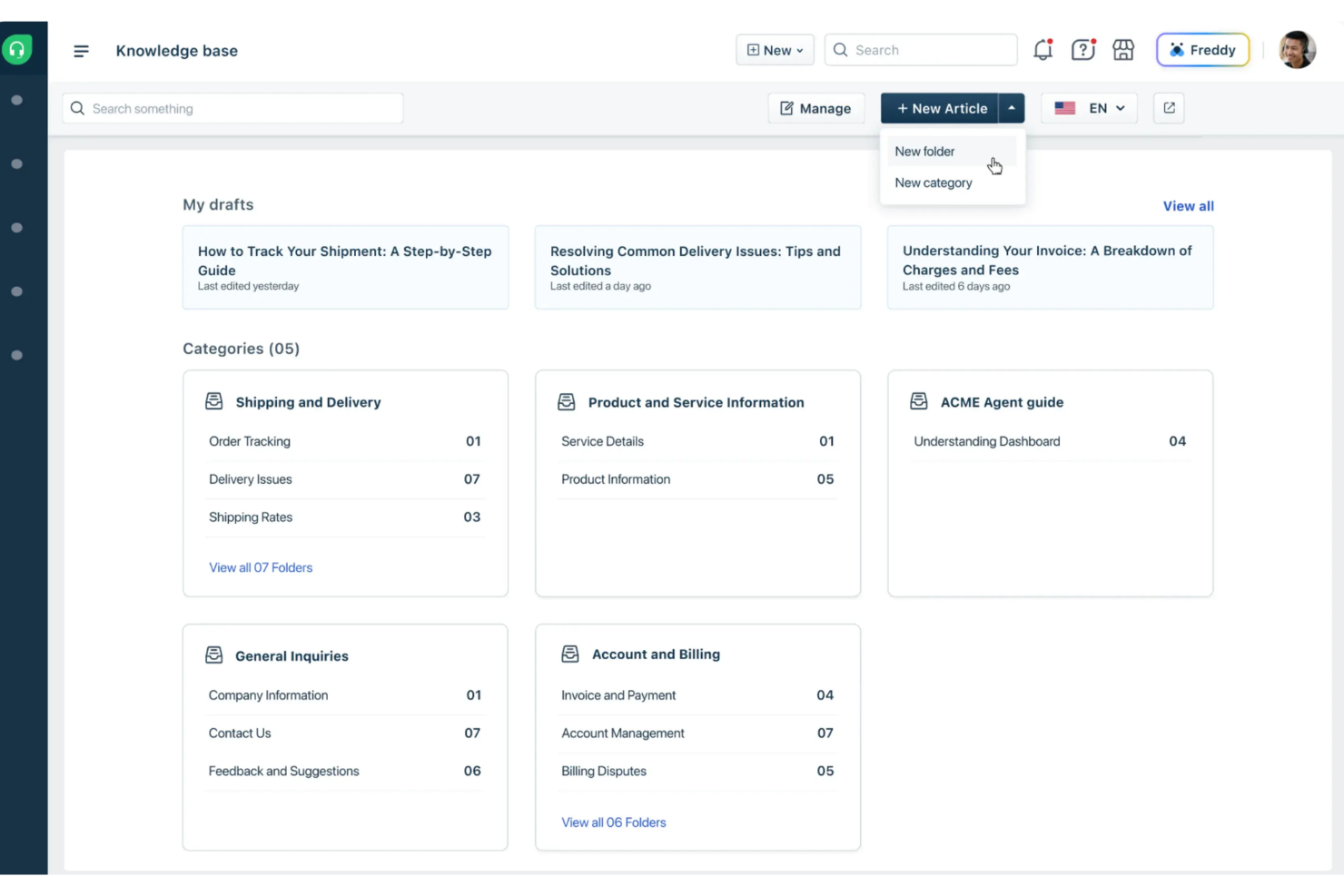Open the help icon in the top bar
Screen dimensions: 1344x896
click(x=1082, y=50)
